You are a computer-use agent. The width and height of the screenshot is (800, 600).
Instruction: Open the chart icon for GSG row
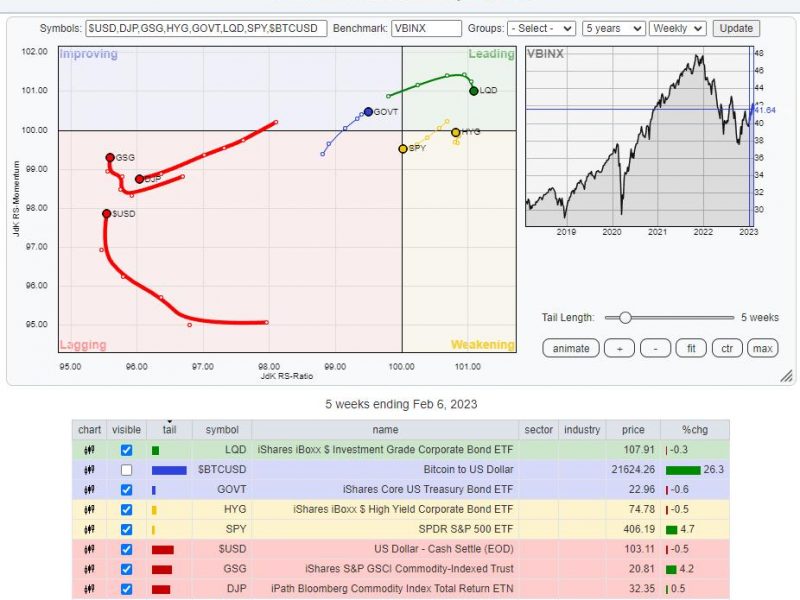pyautogui.click(x=89, y=569)
